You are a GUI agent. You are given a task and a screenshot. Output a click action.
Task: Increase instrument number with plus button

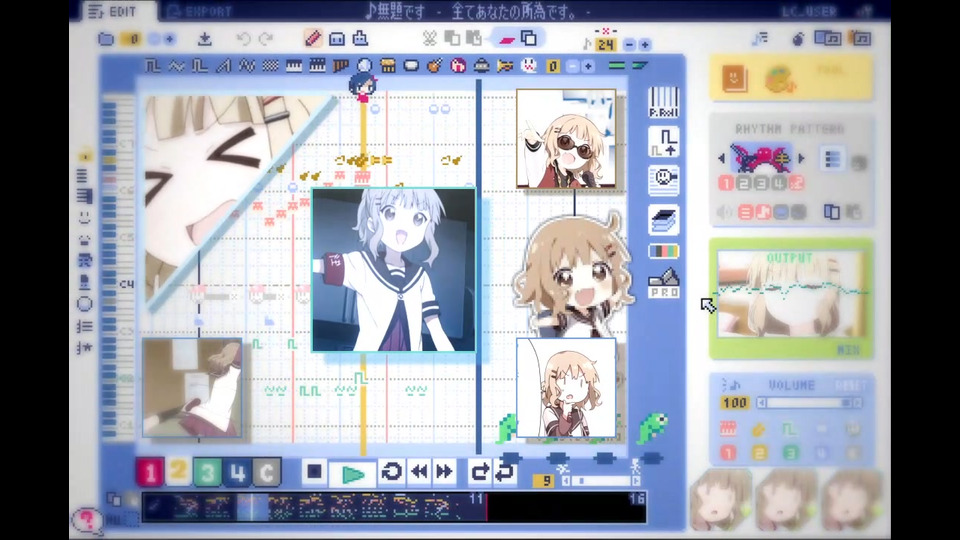pos(588,66)
